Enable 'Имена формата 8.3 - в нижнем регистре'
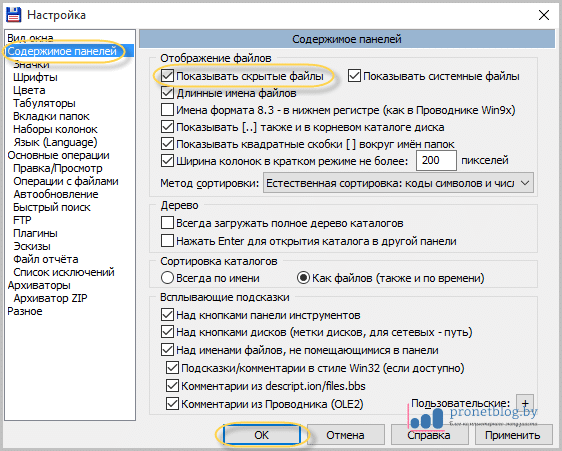The width and height of the screenshot is (562, 451). tap(167, 110)
